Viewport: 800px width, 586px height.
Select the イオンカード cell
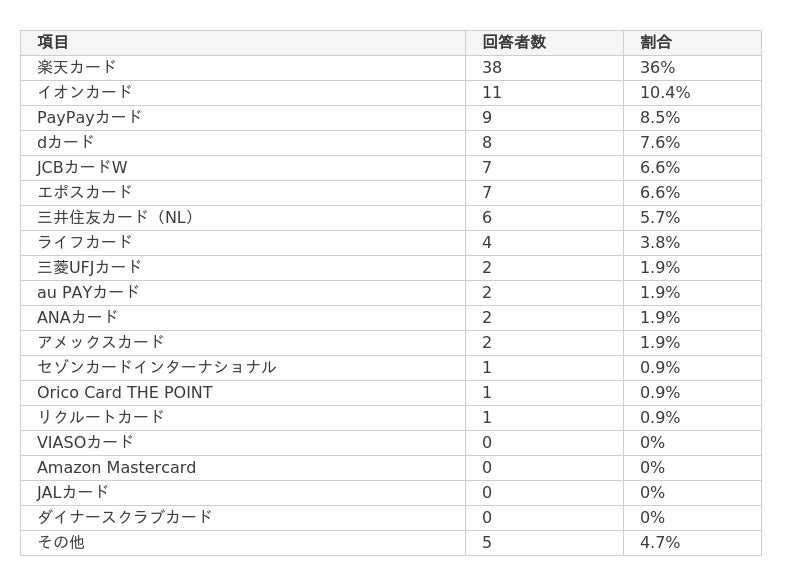[x=85, y=92]
